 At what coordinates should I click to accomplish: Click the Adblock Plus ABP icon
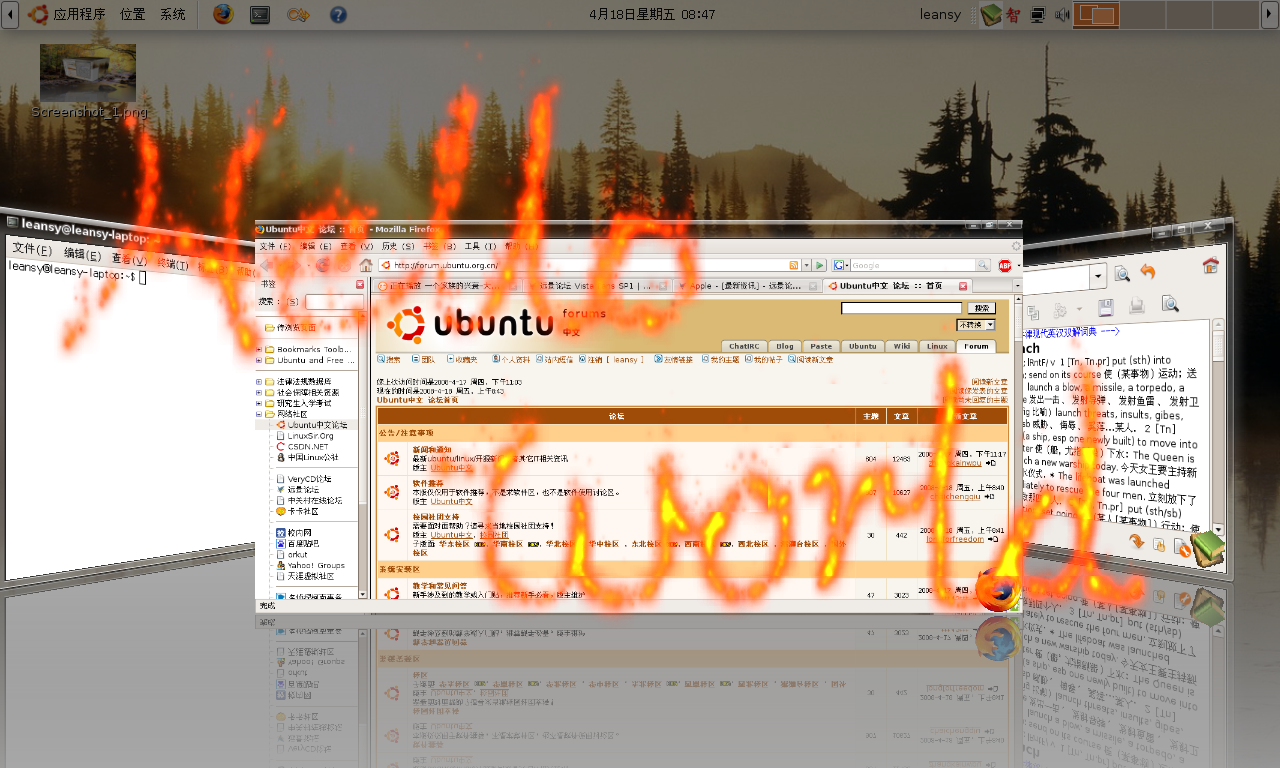1005,265
